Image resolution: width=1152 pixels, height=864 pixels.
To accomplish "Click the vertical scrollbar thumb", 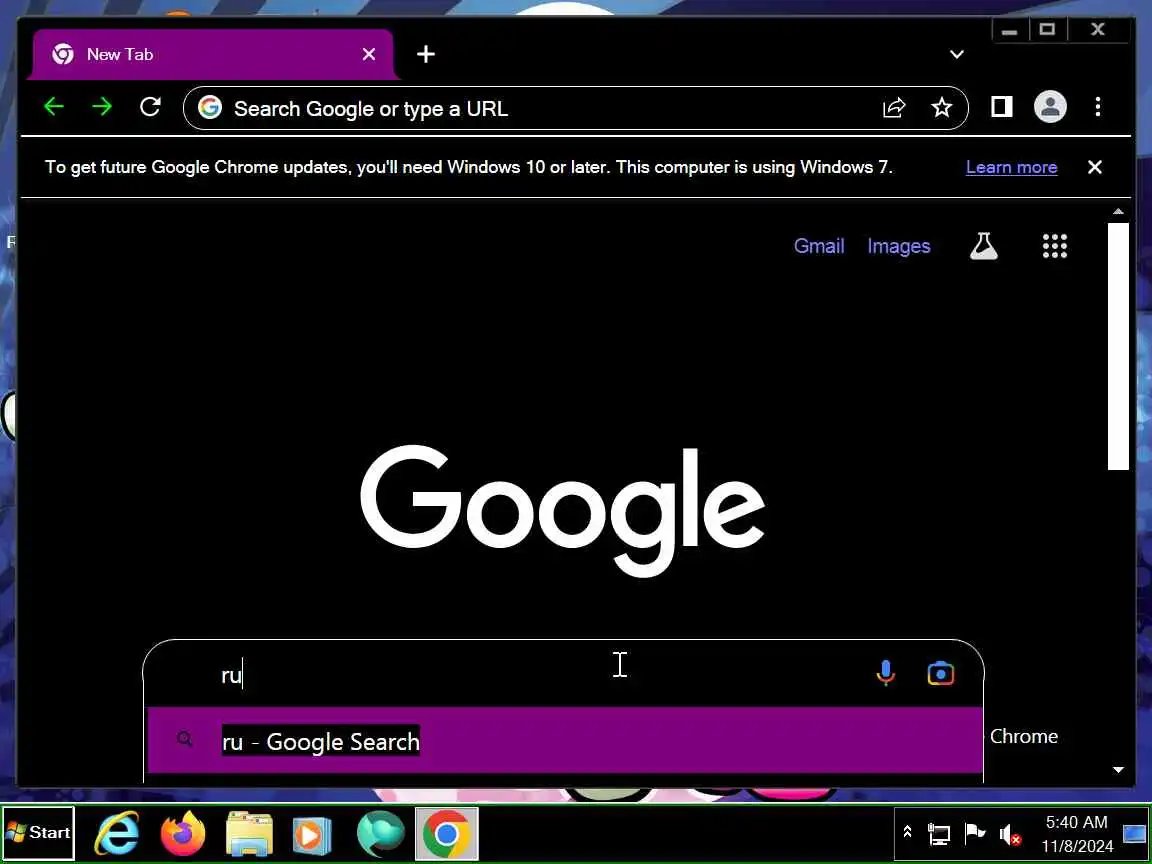I will [x=1118, y=345].
